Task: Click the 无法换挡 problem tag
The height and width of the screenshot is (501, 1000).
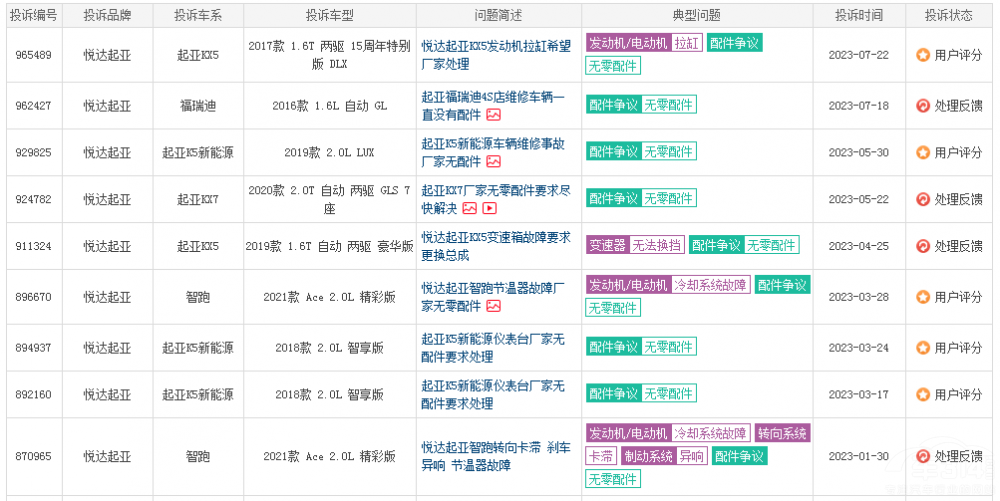Action: point(657,245)
